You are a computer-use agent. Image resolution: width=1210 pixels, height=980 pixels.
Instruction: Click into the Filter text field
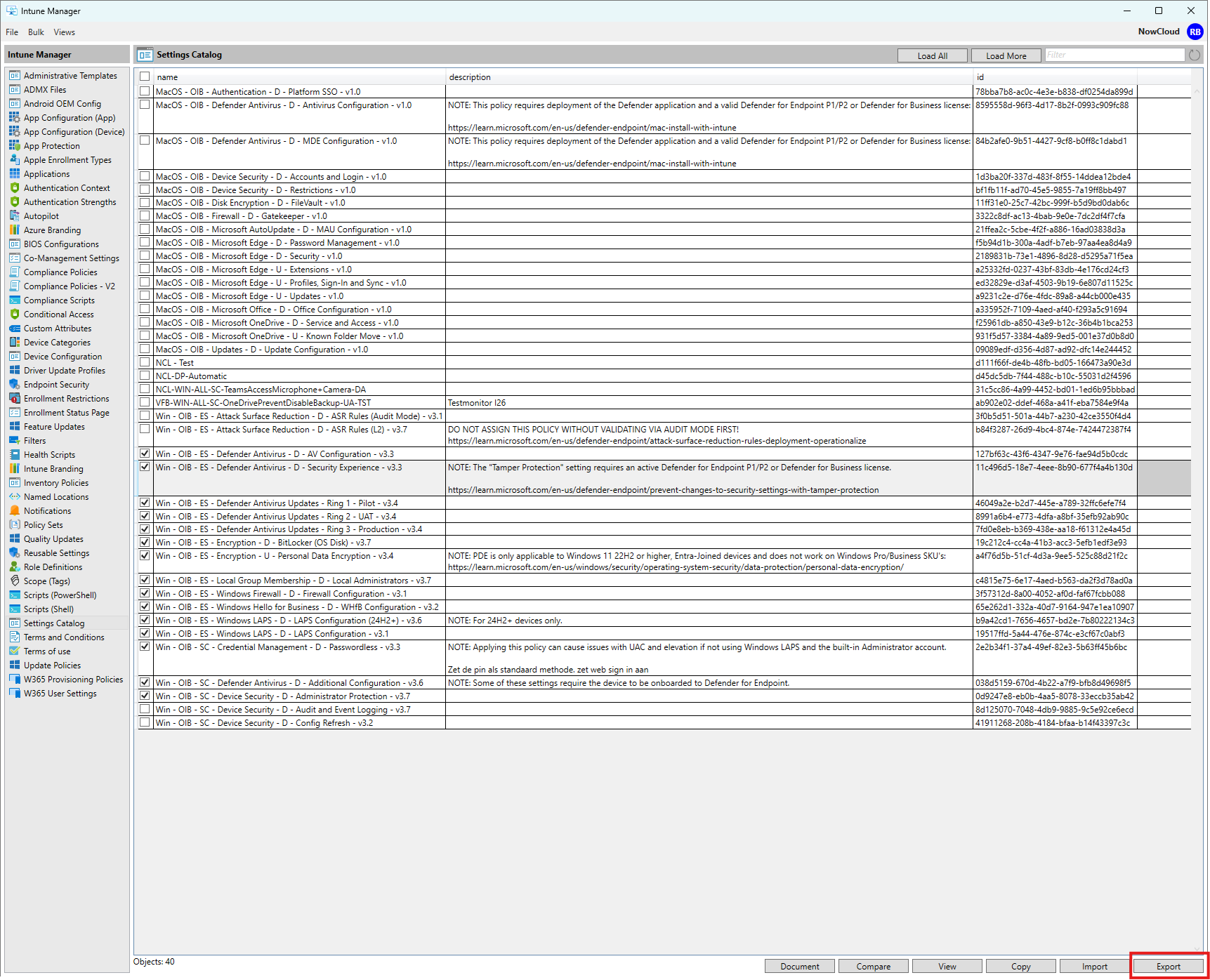coord(1113,55)
